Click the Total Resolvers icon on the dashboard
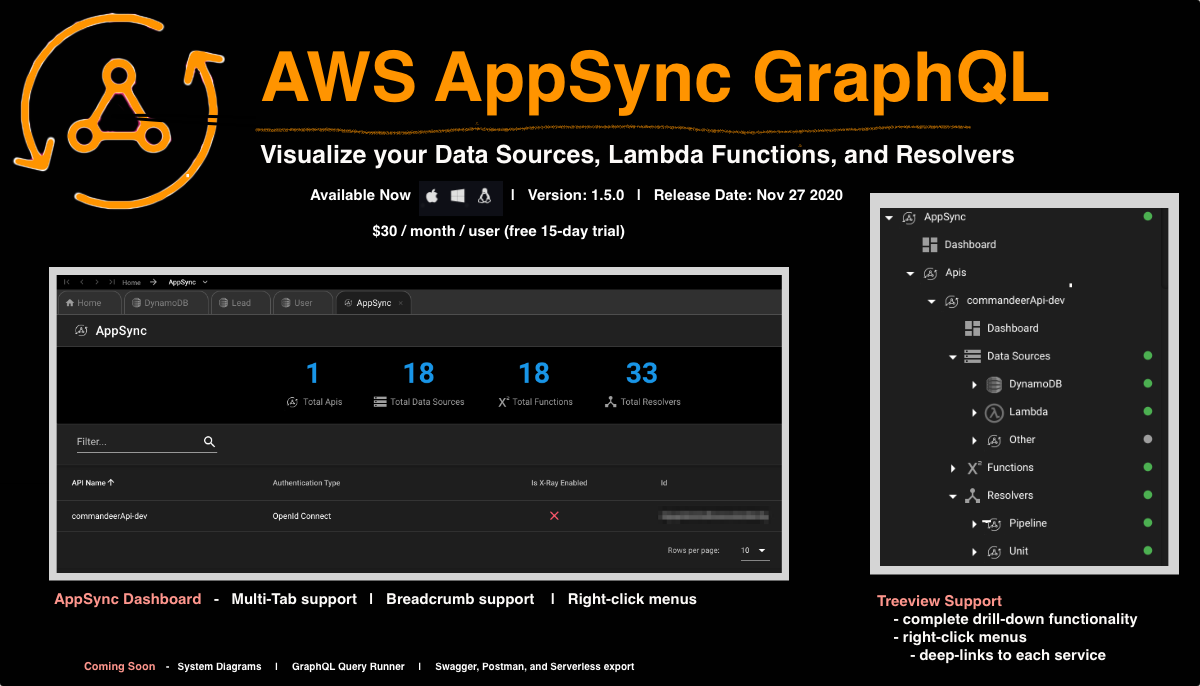 [x=610, y=402]
